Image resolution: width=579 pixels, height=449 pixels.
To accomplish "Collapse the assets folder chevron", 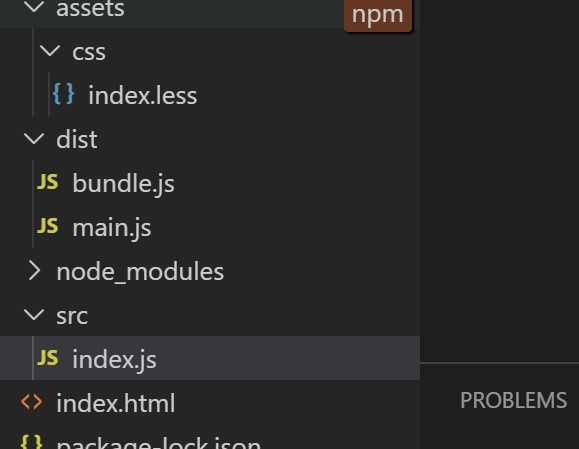I will point(34,7).
